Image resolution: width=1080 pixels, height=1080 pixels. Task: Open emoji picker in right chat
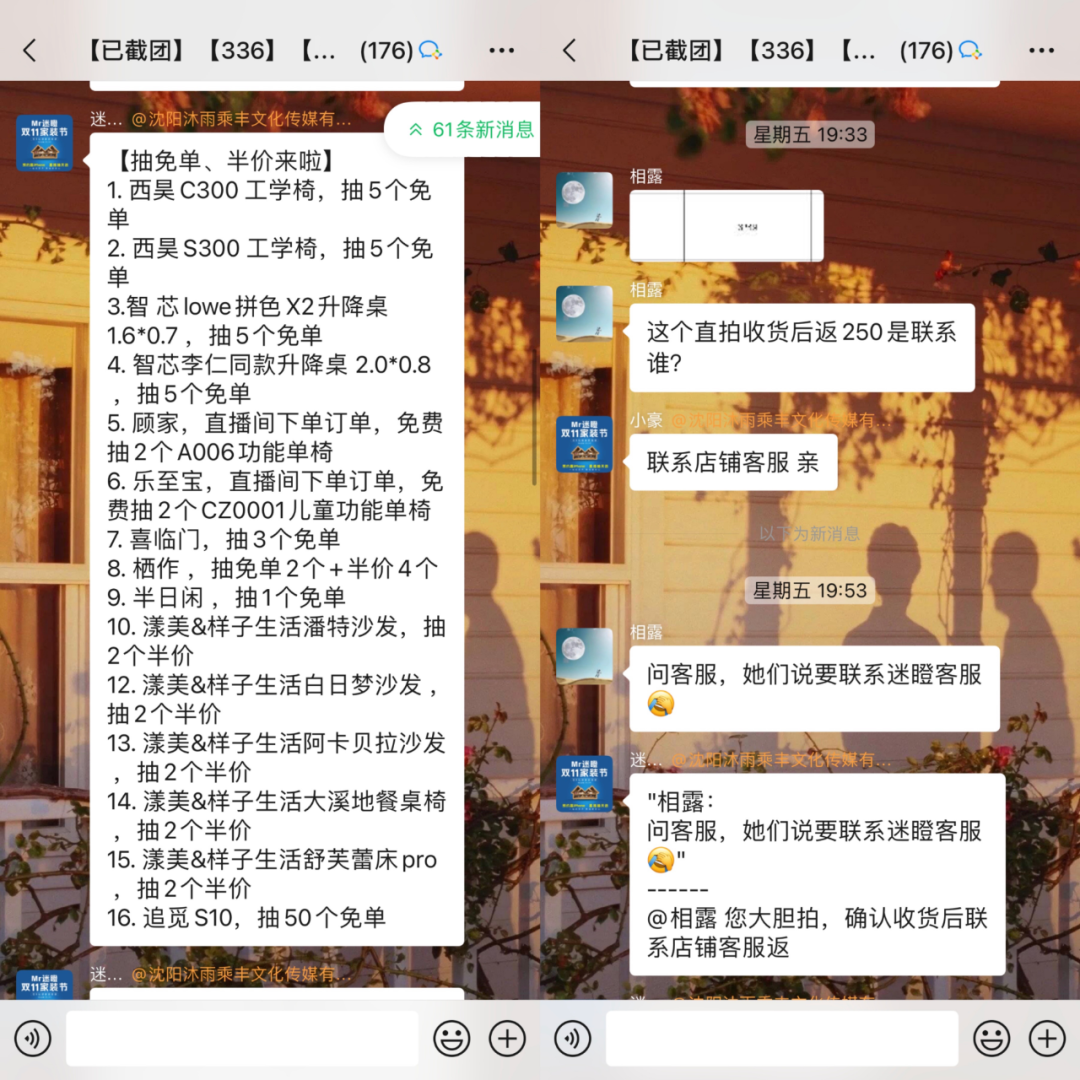click(x=992, y=1039)
